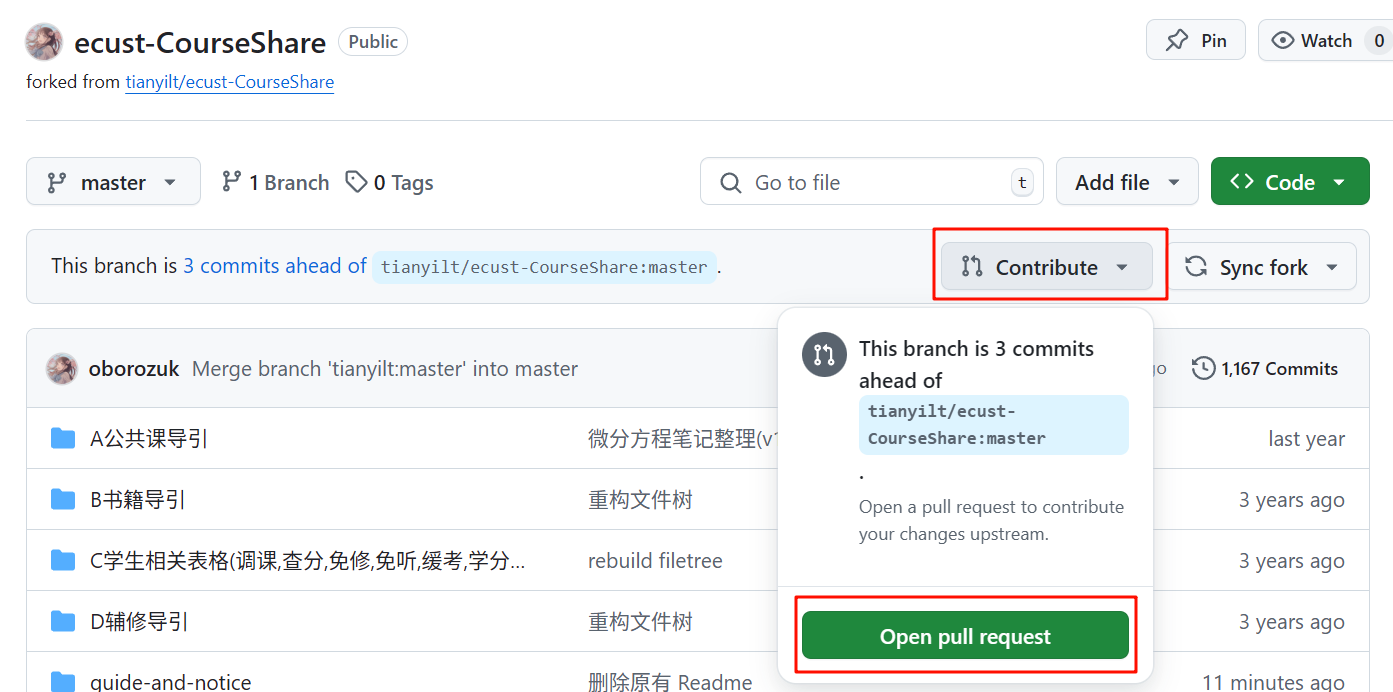Open the master branch switcher dropdown

113,182
